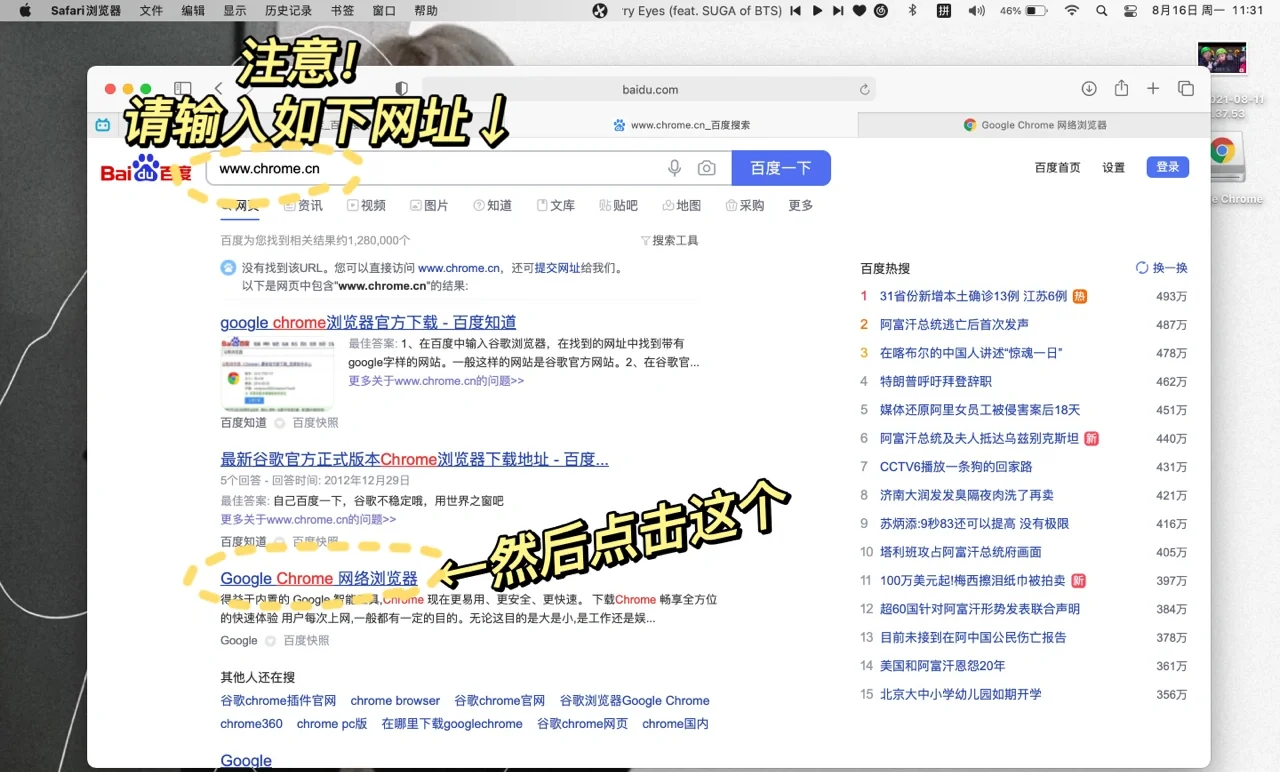This screenshot has width=1280, height=772.
Task: Select the 采购 search category
Action: coord(745,205)
